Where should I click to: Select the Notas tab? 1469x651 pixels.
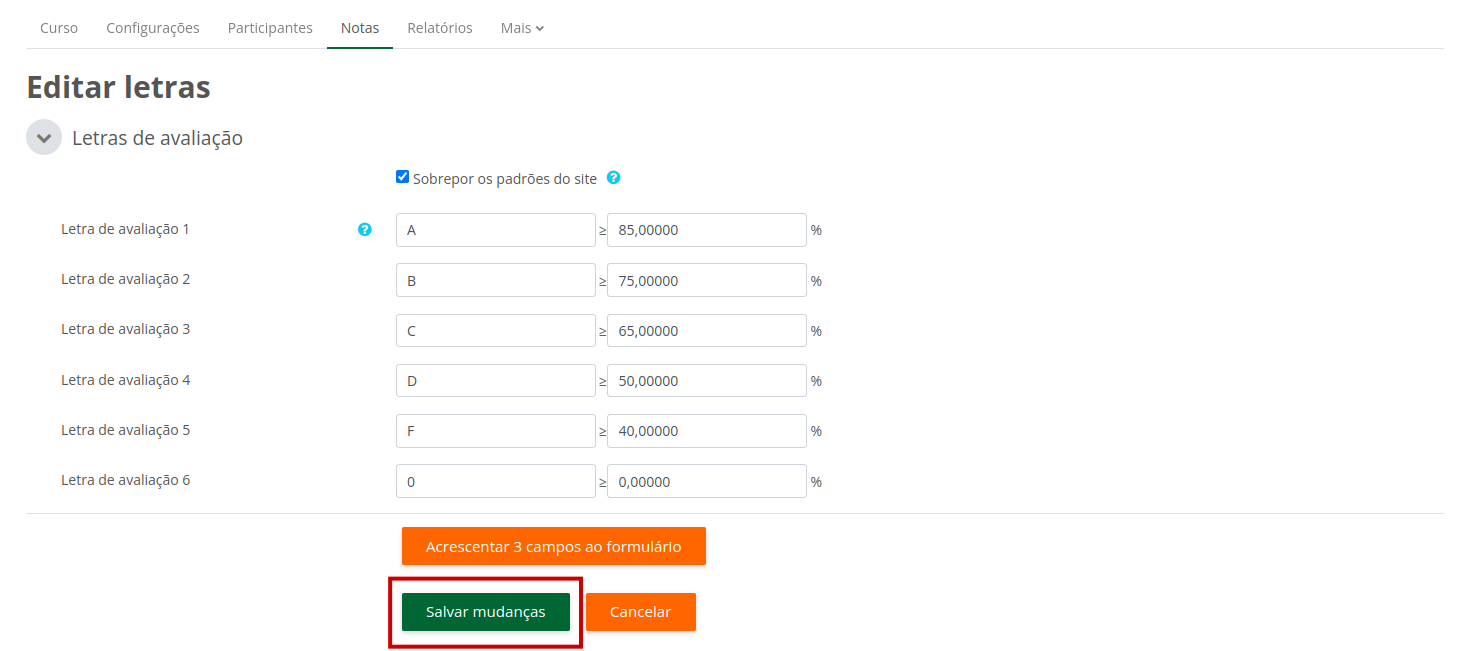point(360,28)
